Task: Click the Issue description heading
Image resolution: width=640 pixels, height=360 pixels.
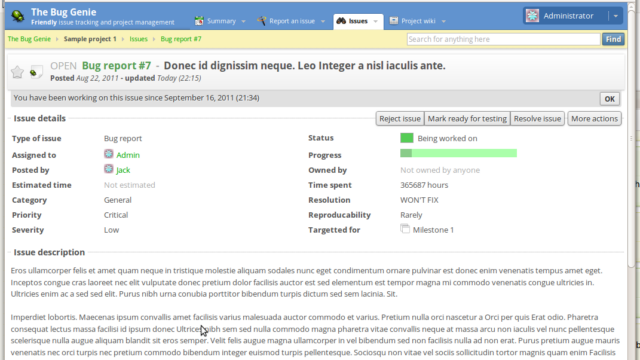Action: tap(49, 252)
